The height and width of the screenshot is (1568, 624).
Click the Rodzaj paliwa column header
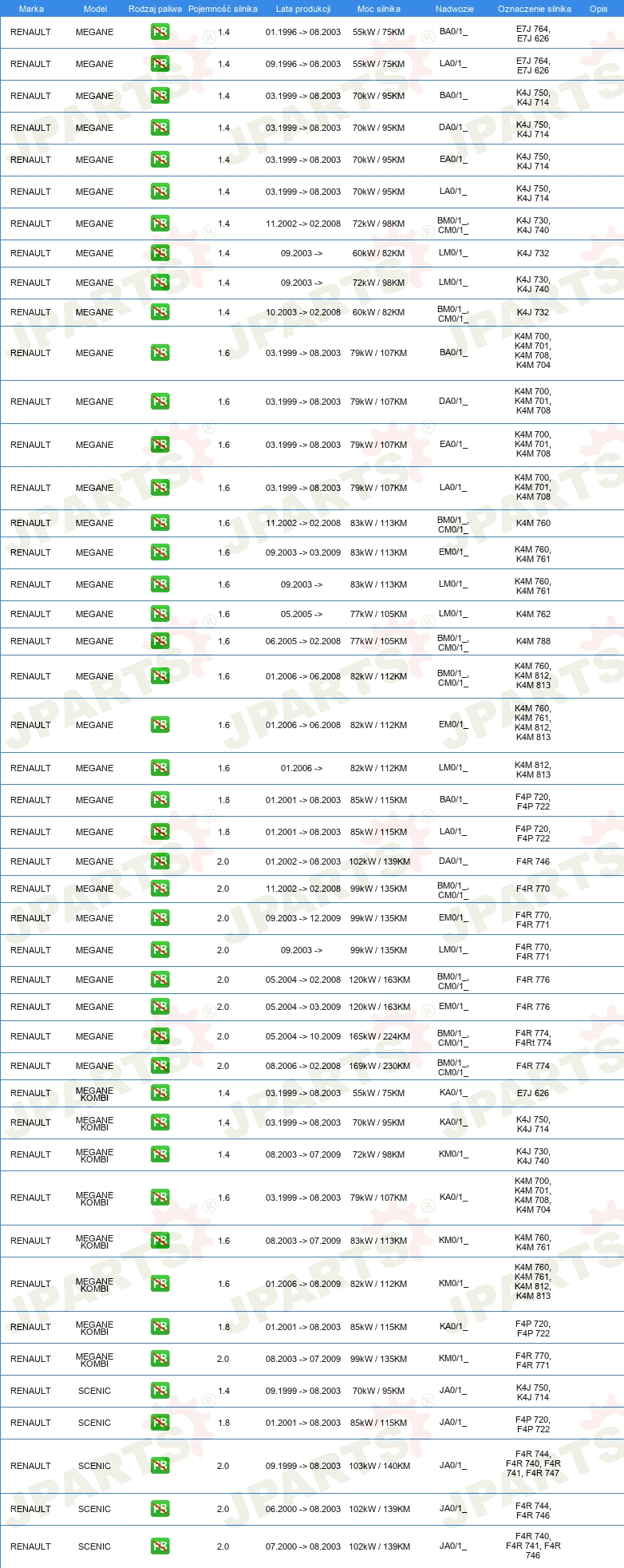pos(155,9)
